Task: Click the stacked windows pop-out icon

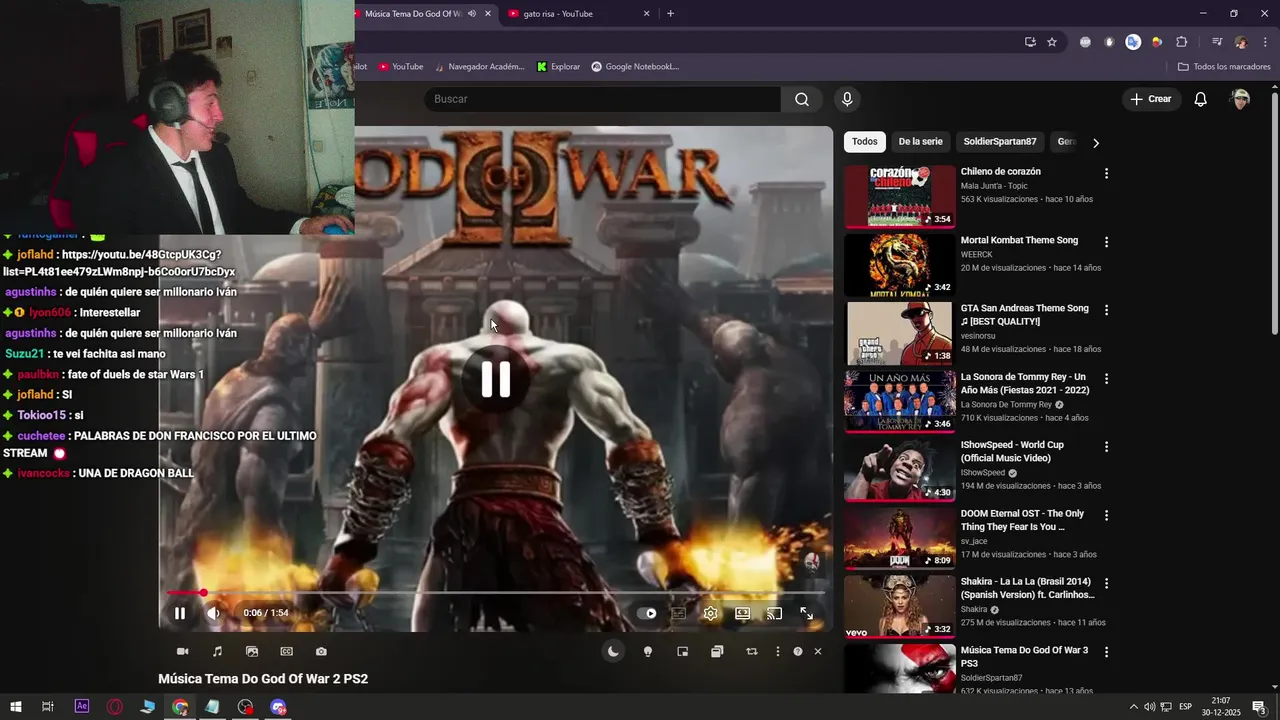Action: (x=716, y=651)
